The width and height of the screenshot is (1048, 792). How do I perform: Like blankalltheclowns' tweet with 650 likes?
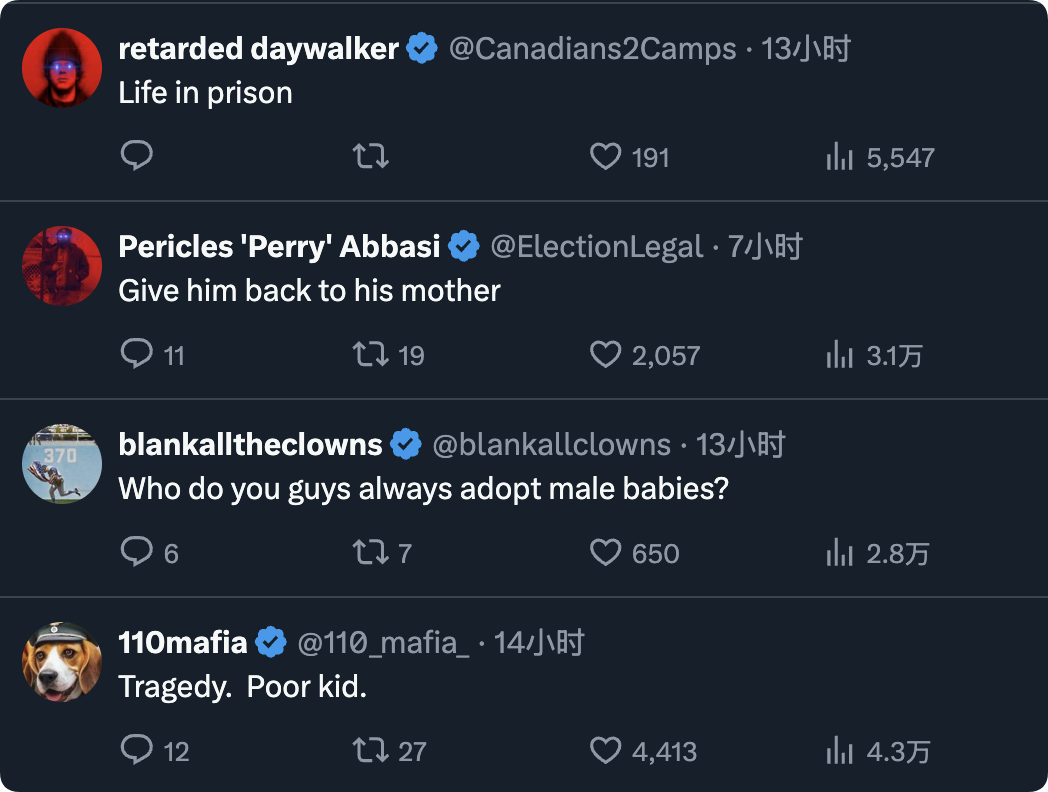click(x=605, y=552)
